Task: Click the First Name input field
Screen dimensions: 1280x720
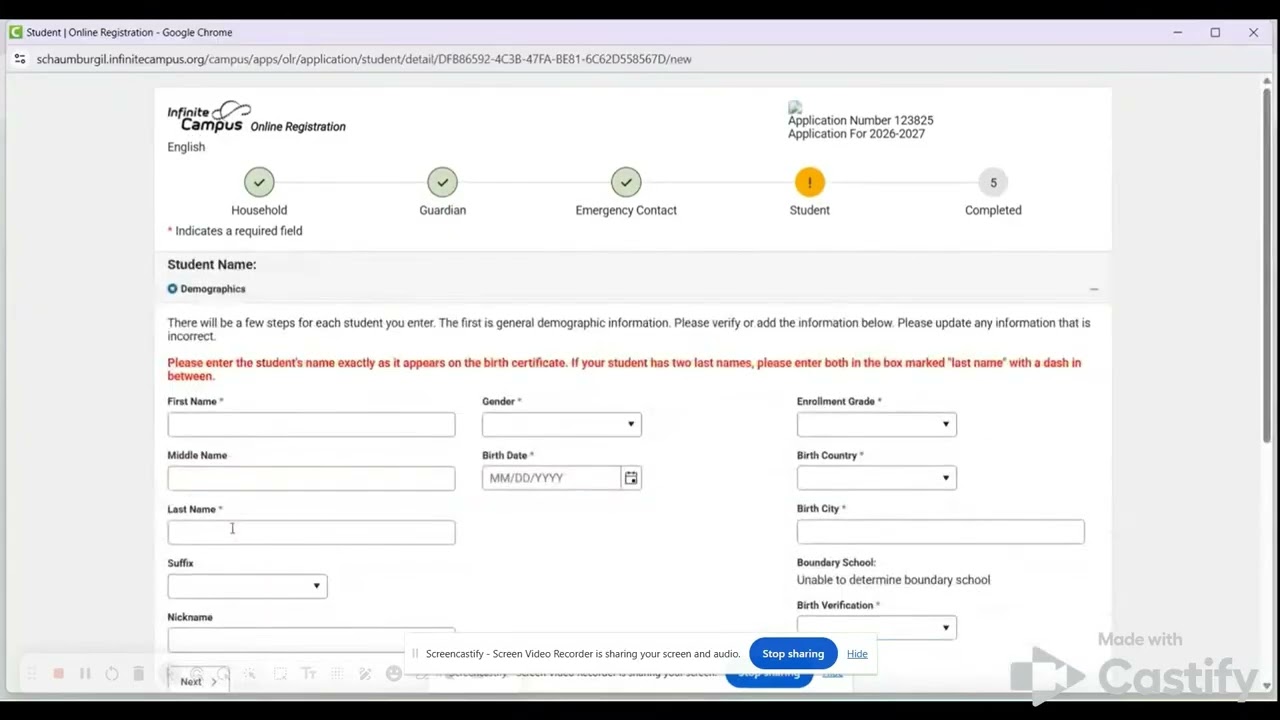Action: 311,424
